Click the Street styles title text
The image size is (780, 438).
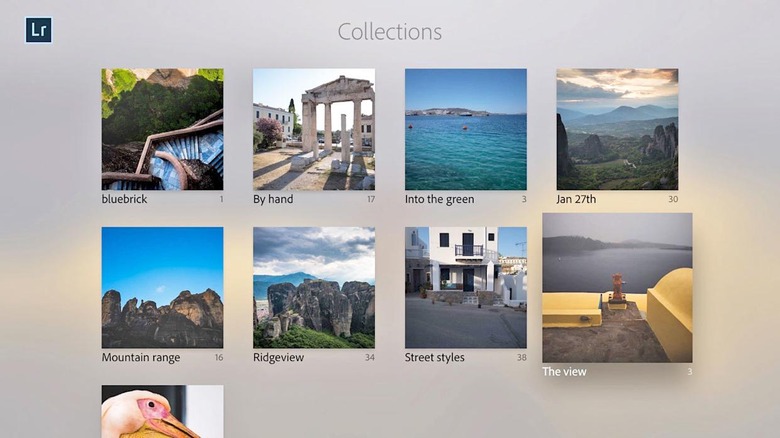434,357
